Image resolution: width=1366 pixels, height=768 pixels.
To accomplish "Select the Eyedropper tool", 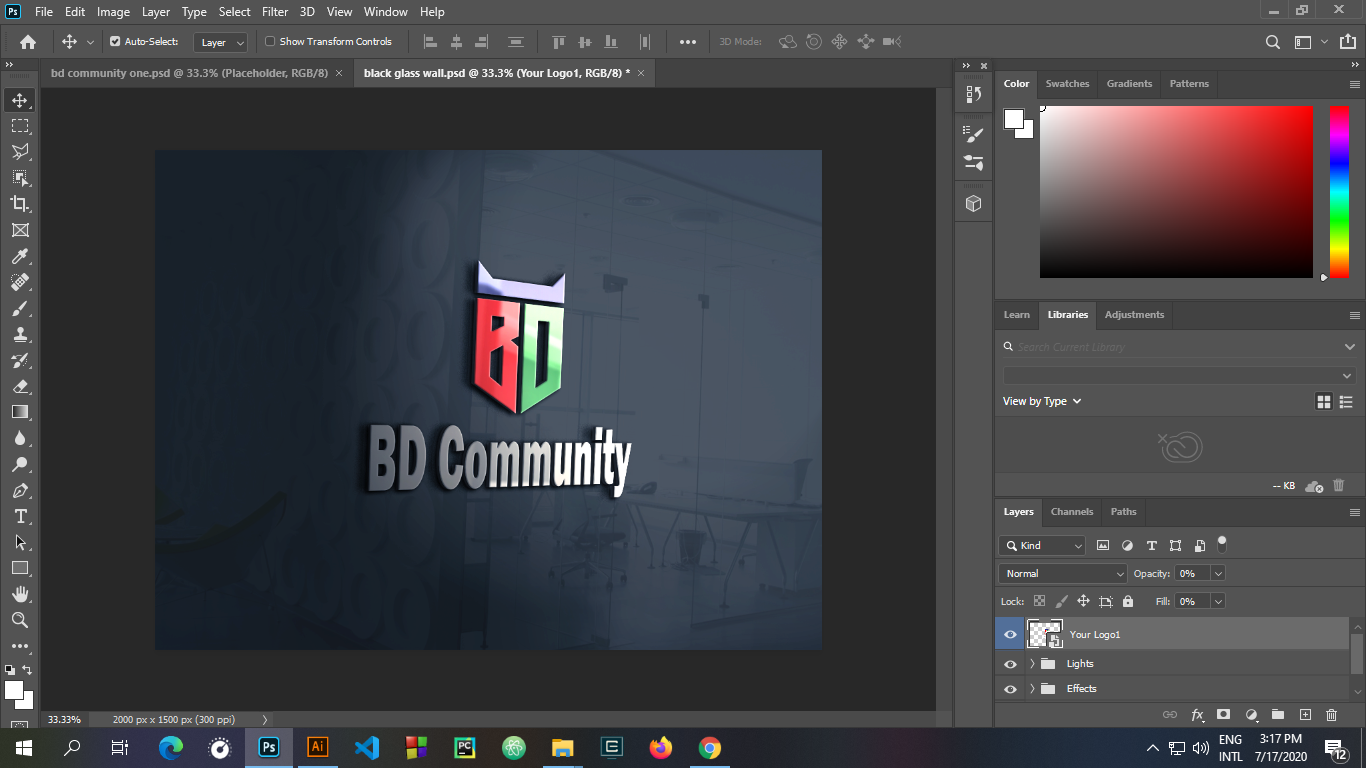I will pyautogui.click(x=20, y=257).
